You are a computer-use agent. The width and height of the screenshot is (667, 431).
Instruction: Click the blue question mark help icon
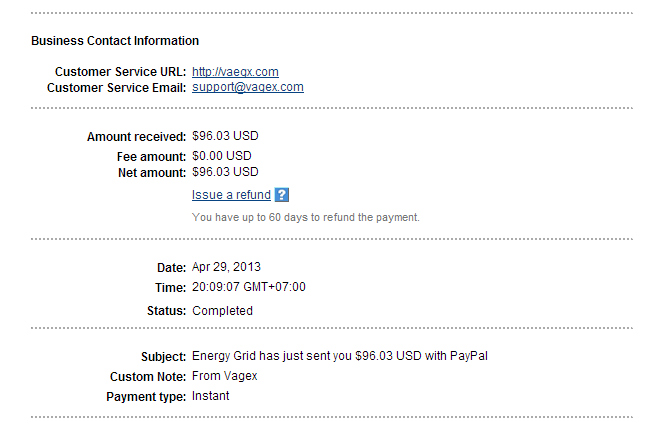point(282,195)
